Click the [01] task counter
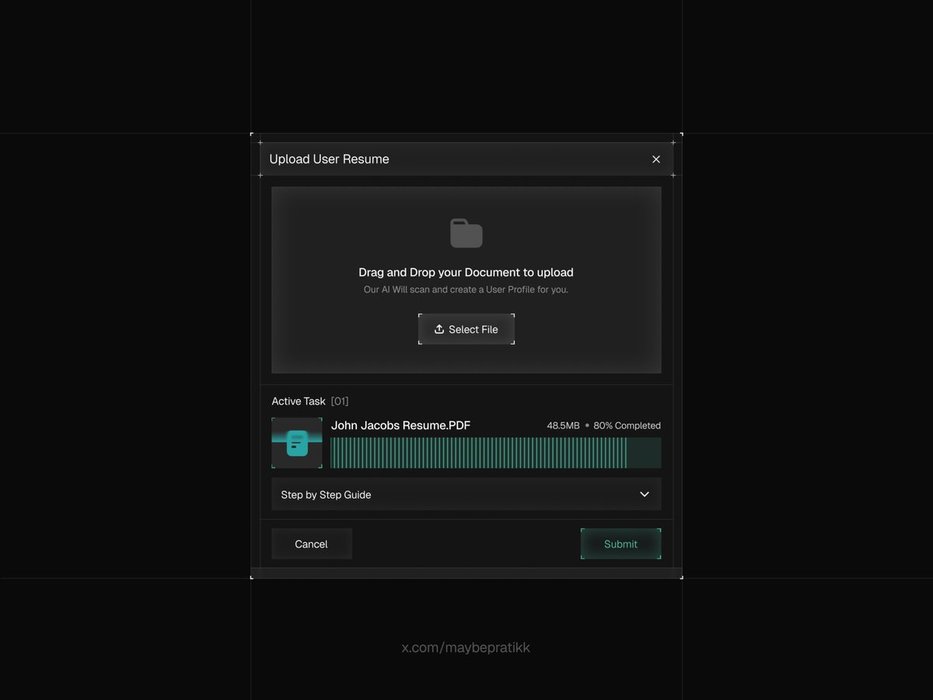933x700 pixels. [x=340, y=401]
